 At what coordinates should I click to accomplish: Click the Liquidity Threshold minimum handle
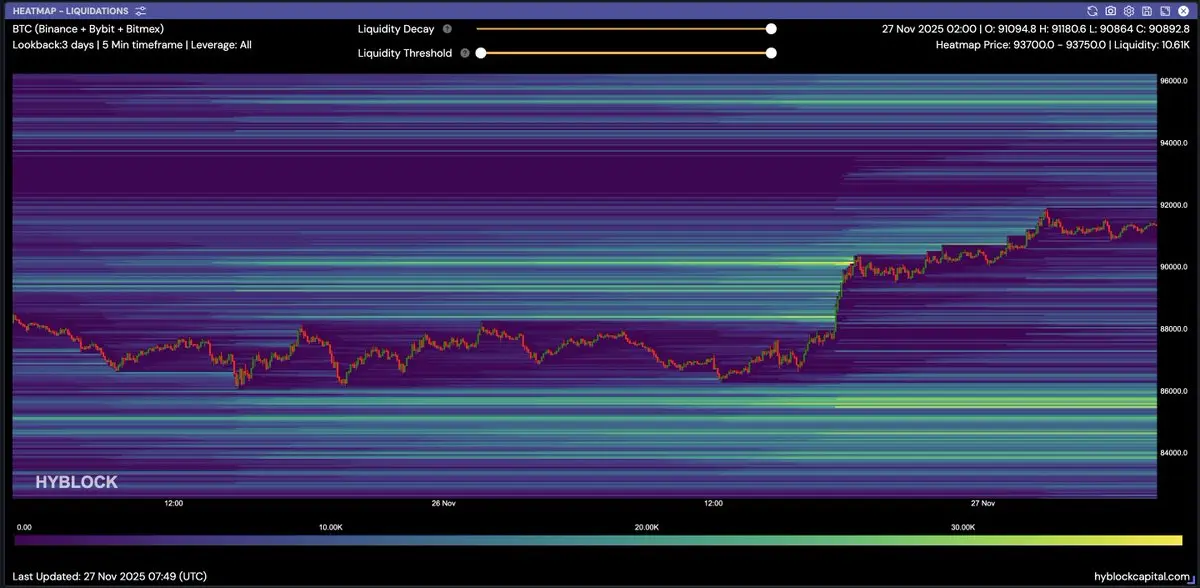[481, 53]
